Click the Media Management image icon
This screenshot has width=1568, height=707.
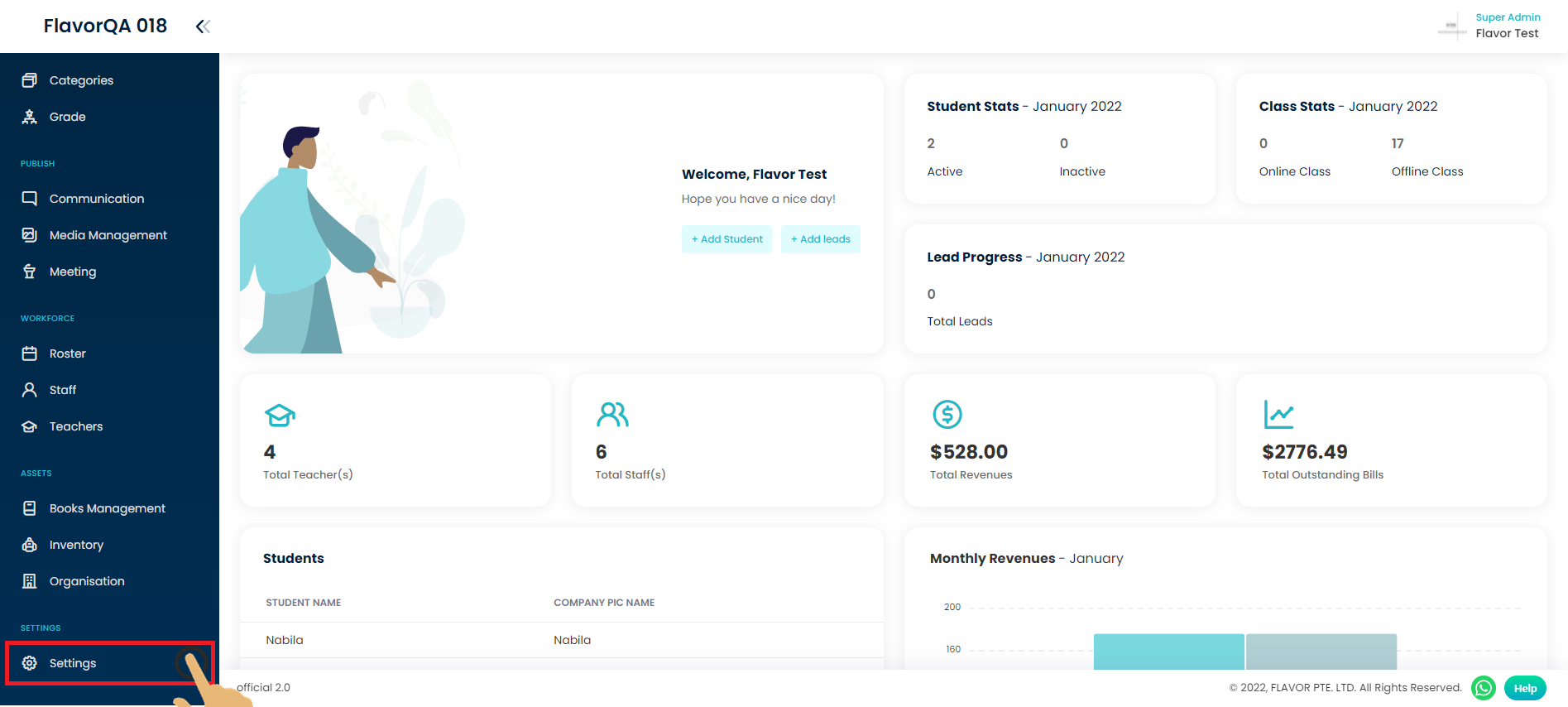click(30, 235)
